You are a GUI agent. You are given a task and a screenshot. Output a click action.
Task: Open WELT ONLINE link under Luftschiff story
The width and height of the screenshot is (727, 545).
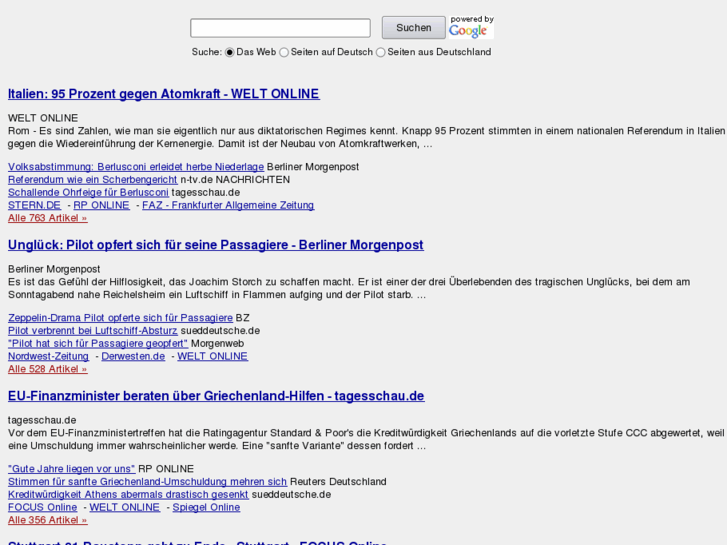tap(212, 356)
